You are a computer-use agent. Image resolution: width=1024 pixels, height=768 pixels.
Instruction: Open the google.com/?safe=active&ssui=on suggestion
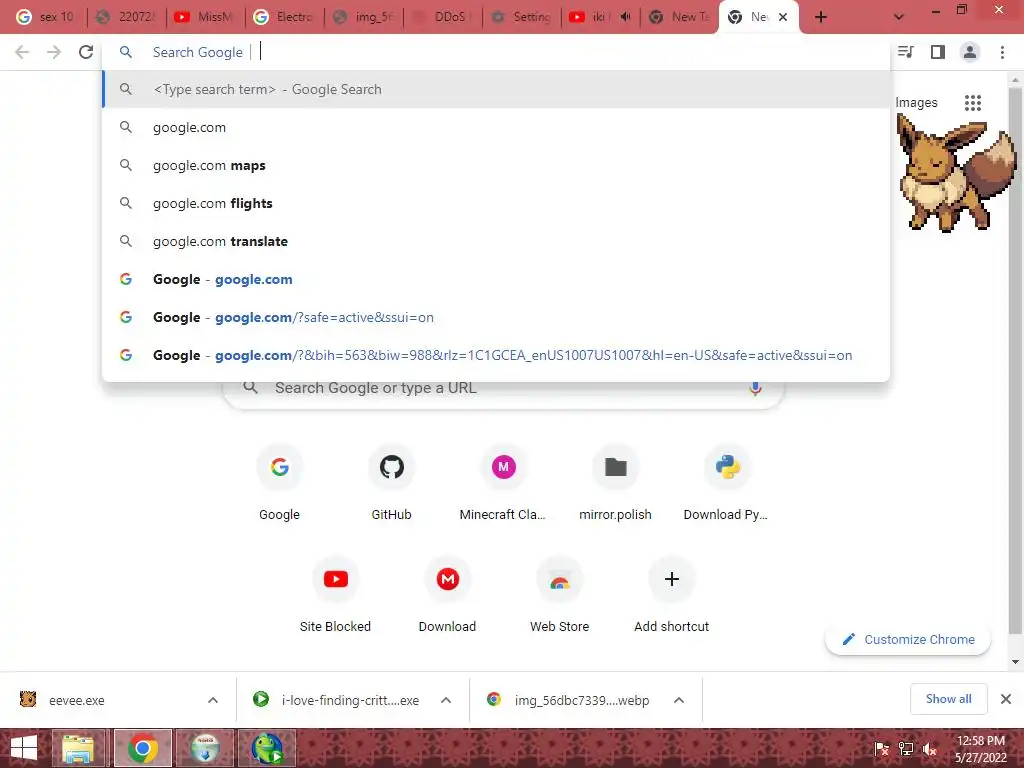click(x=496, y=317)
